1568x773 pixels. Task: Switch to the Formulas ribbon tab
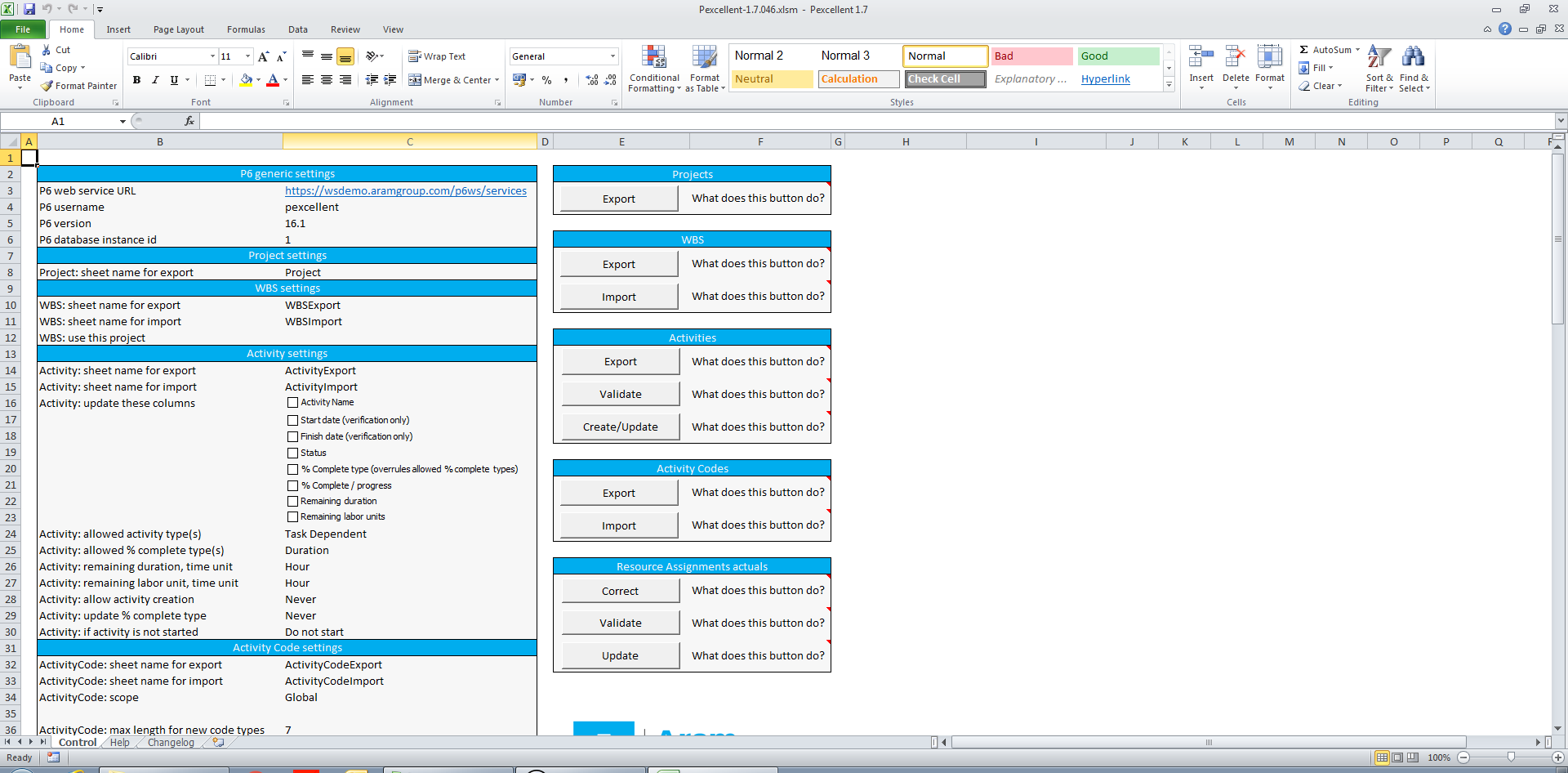(246, 29)
